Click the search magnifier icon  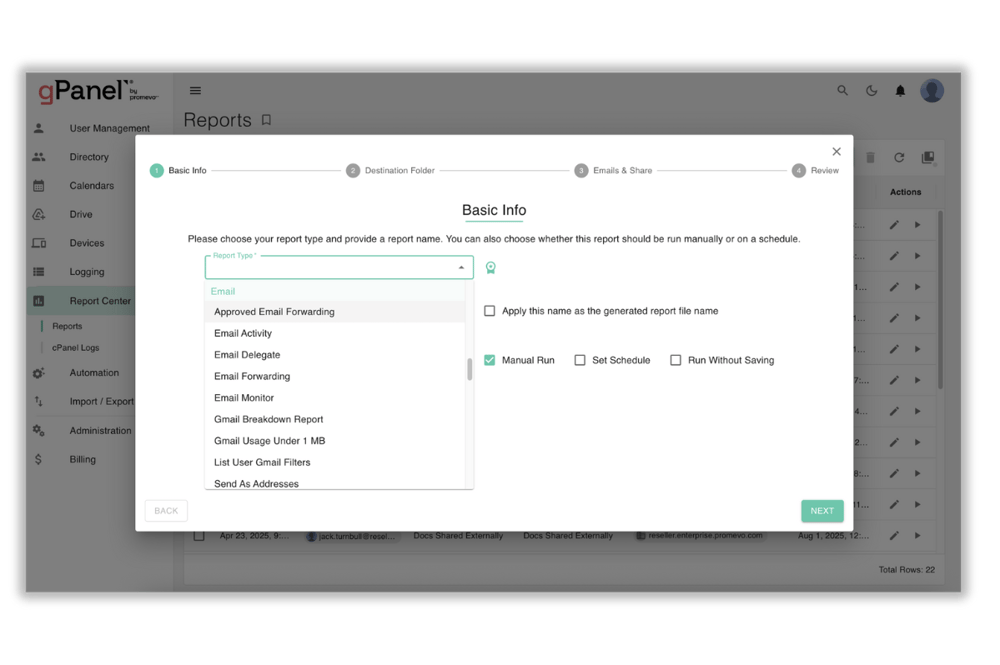click(842, 91)
